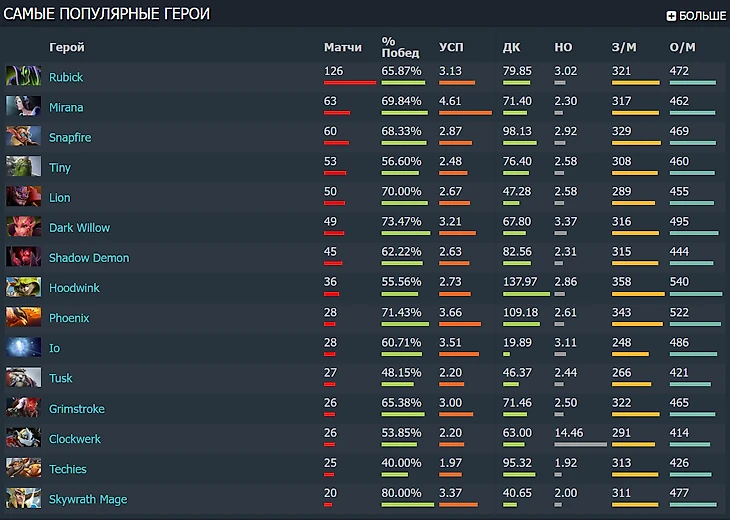Open the Dark Willow hero link

click(80, 228)
